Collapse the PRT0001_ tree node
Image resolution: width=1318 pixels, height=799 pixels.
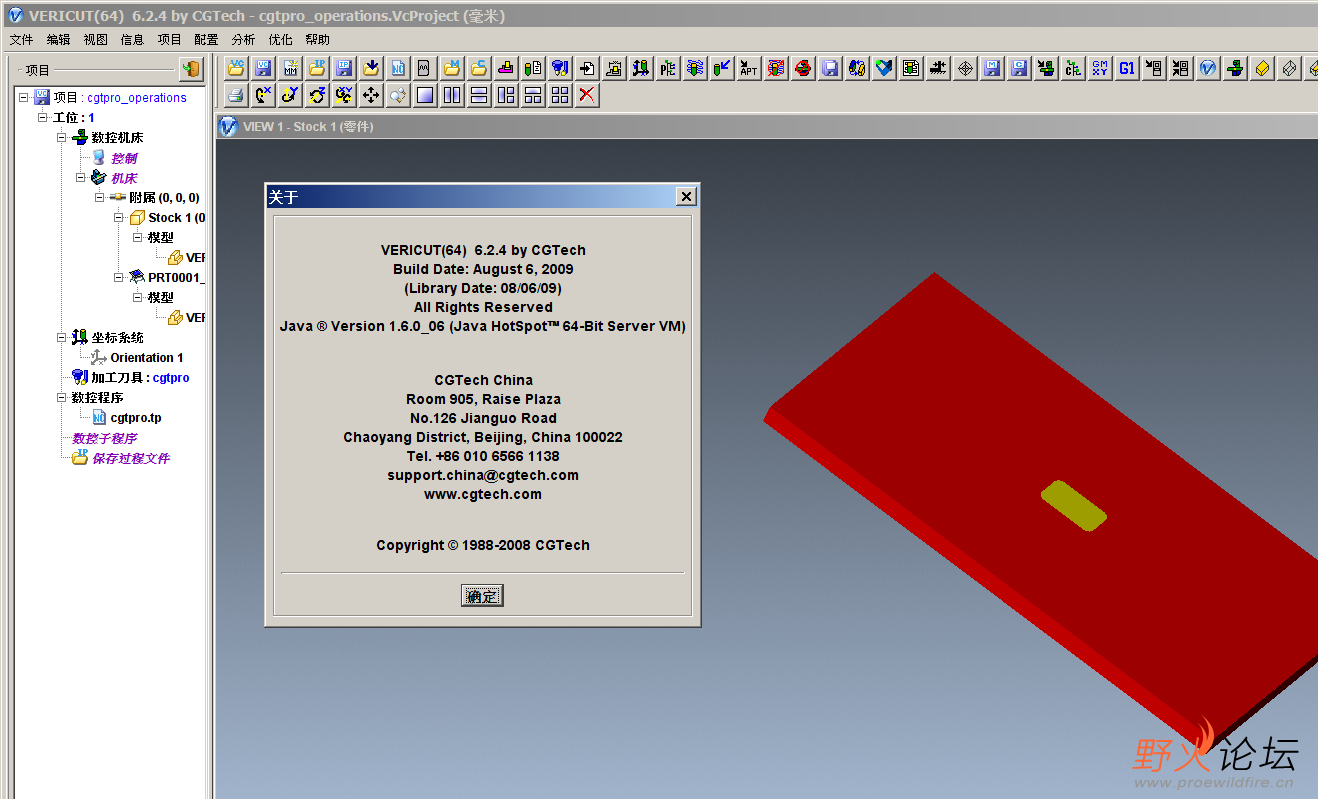(x=119, y=277)
